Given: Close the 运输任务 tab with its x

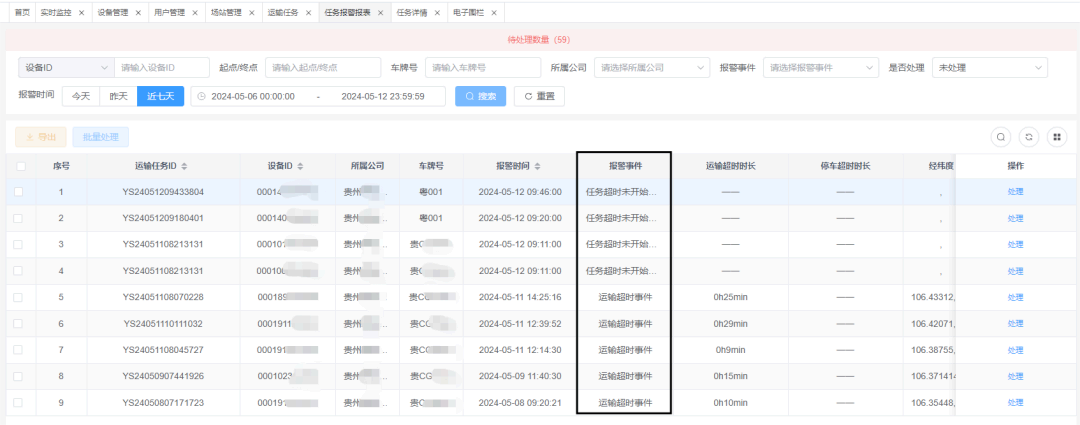Looking at the screenshot, I should [309, 13].
